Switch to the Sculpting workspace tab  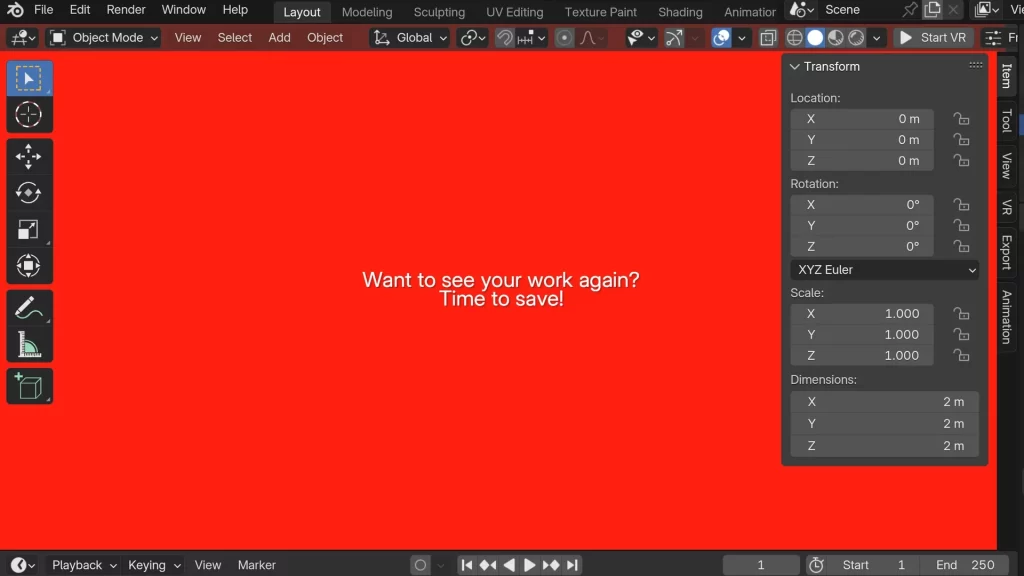[439, 12]
